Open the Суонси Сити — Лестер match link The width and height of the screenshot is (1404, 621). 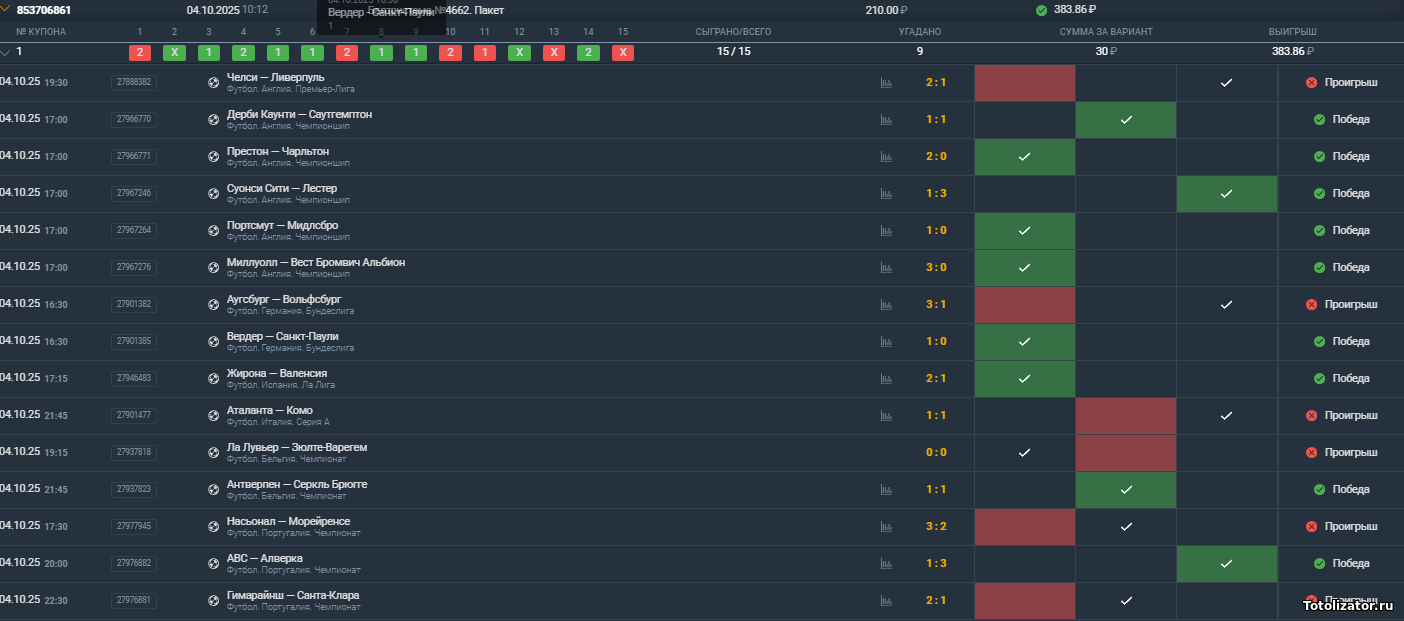(x=281, y=188)
